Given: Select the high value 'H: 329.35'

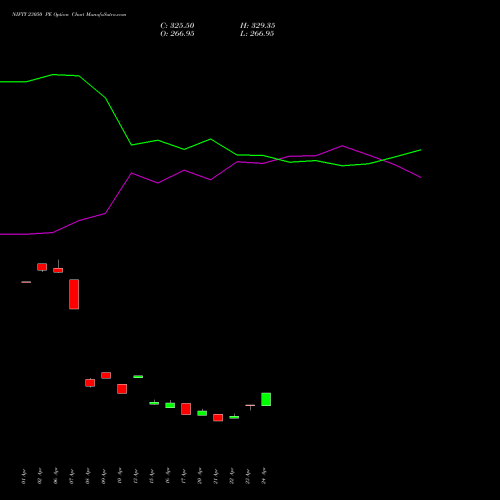Looking at the screenshot, I should point(258,26).
